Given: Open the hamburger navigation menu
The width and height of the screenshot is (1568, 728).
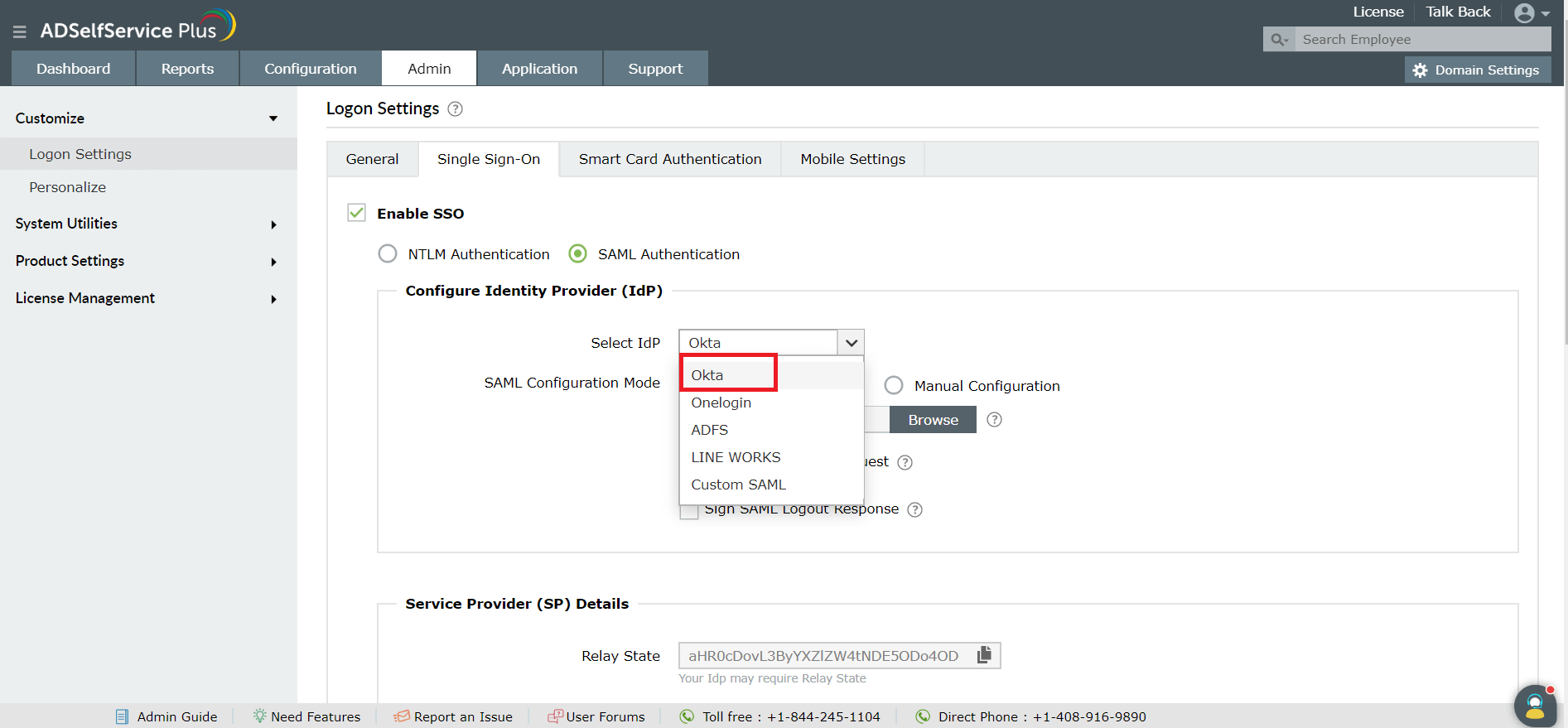Looking at the screenshot, I should [20, 31].
